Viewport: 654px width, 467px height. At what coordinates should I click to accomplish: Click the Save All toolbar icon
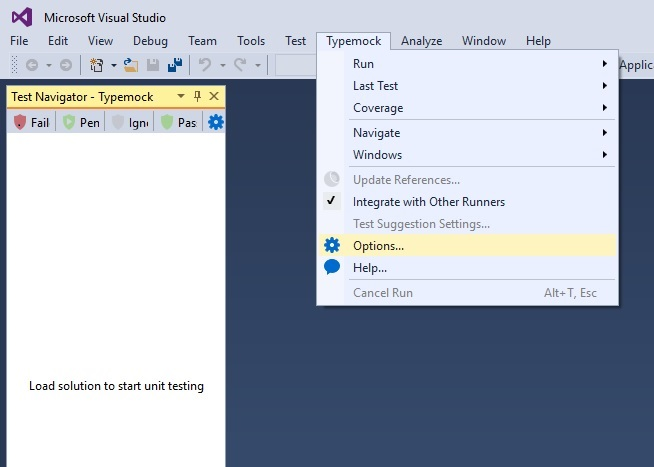click(174, 65)
